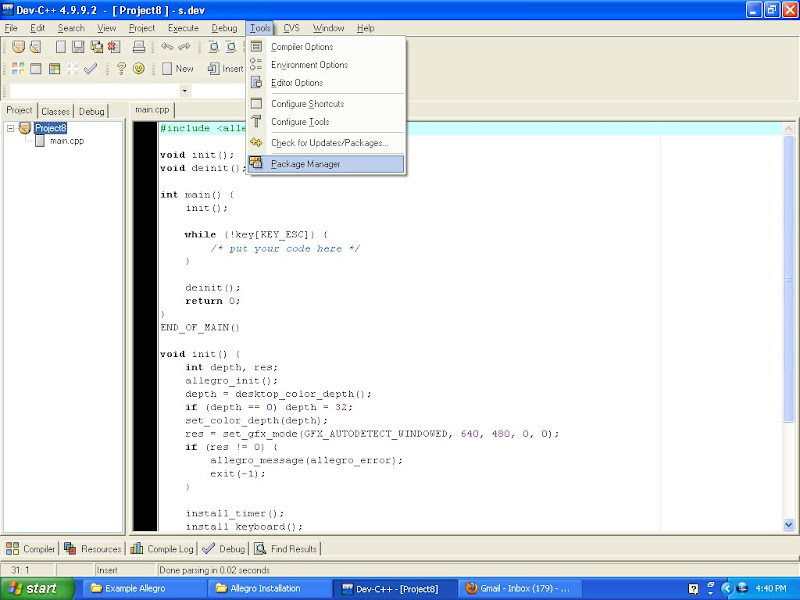Screen dimensions: 800x600
Task: Switch to the Classes sidebar tab
Action: pos(56,111)
